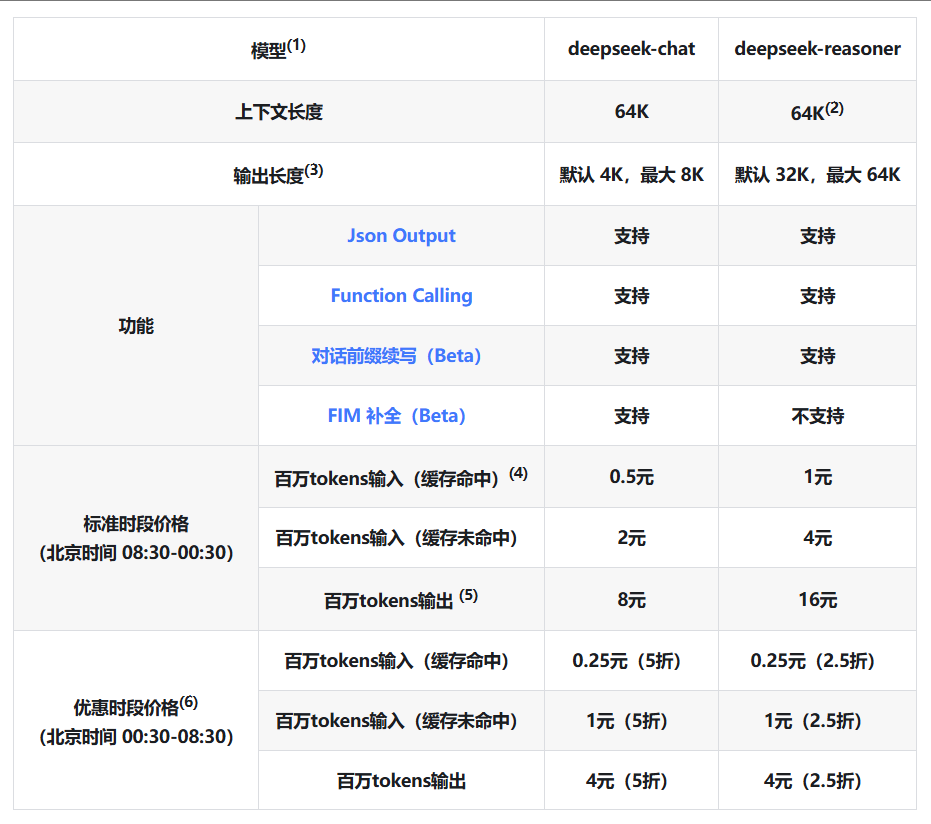Screen dimensions: 931x824
Task: Click 支持 for Json Output under deepseek-reasoner
Action: click(817, 236)
